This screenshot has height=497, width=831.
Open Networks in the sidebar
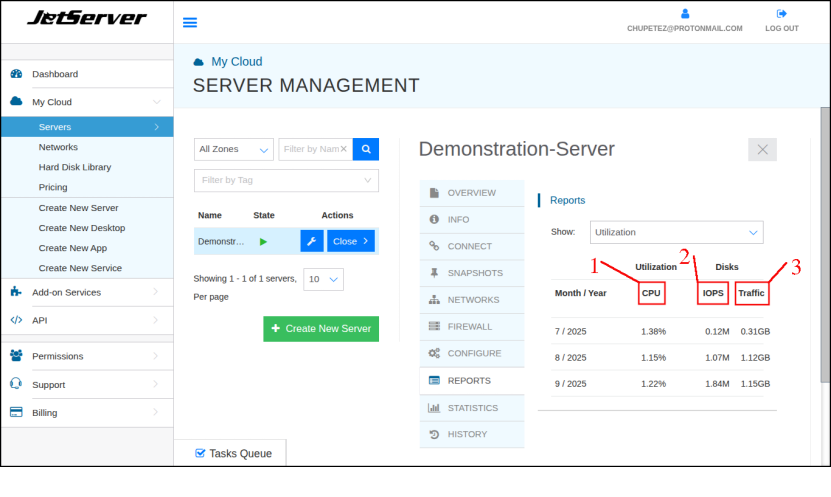coord(58,147)
